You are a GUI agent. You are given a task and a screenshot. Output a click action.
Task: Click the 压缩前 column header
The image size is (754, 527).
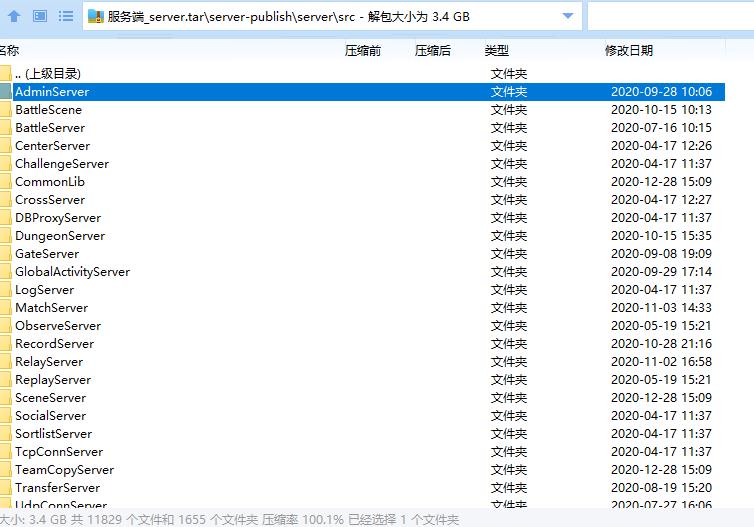click(x=362, y=50)
